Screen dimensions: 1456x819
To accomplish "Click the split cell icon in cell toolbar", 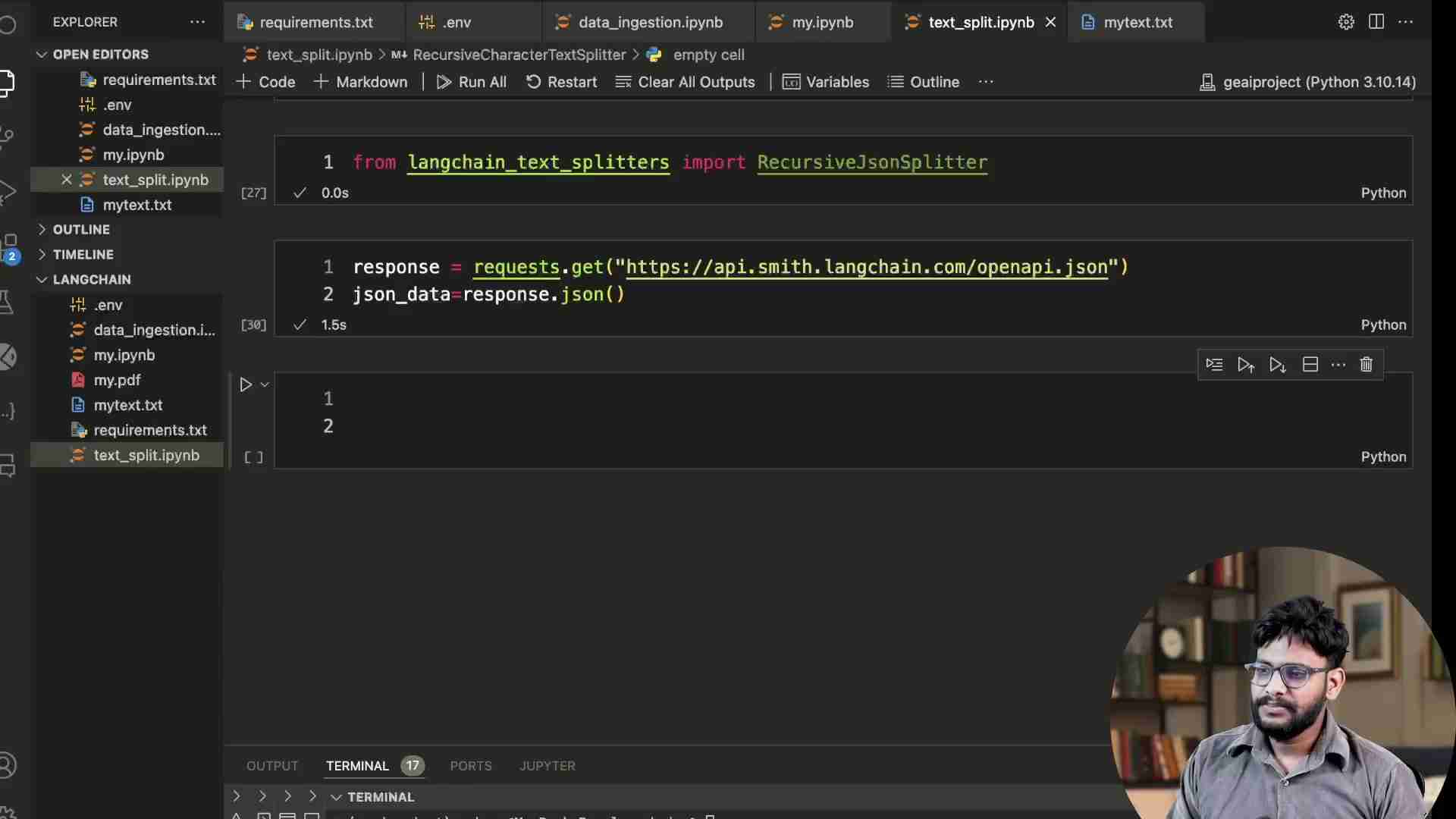I will [1310, 365].
